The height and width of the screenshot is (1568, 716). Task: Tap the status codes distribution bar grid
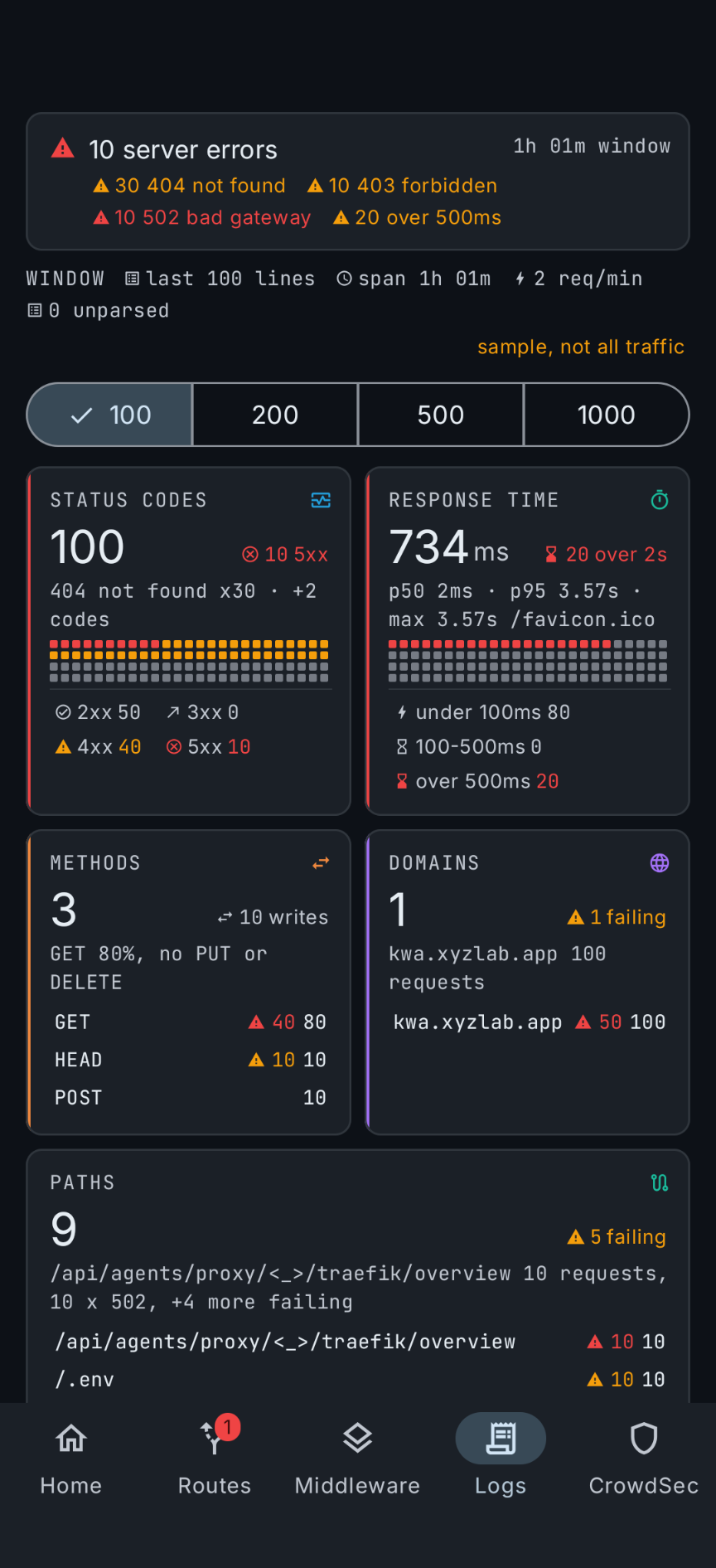tap(189, 661)
